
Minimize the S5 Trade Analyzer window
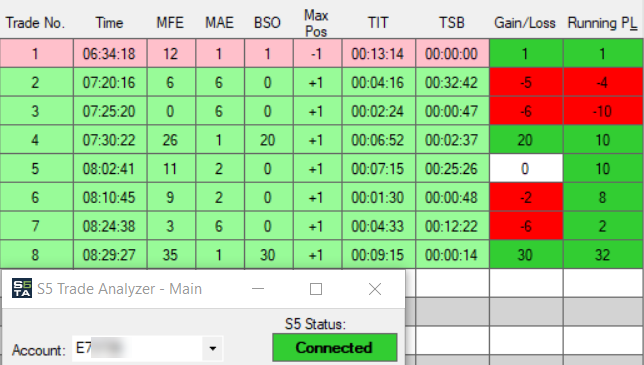click(258, 289)
